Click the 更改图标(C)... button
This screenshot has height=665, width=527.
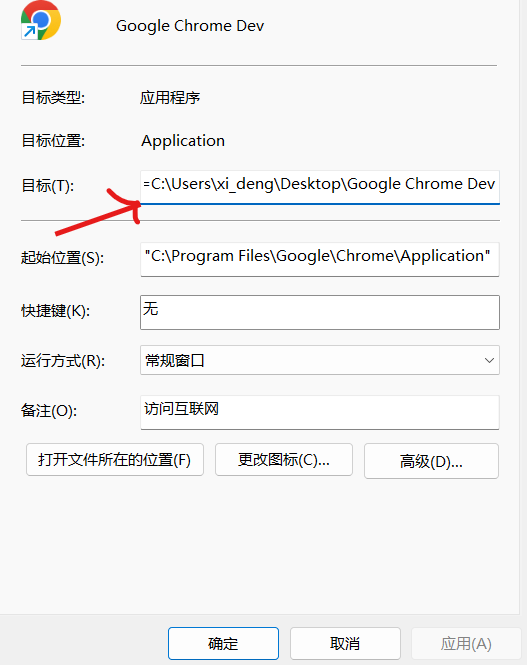284,460
